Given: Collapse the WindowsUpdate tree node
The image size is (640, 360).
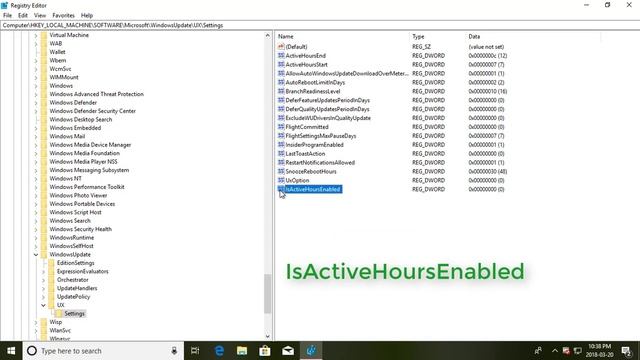Looking at the screenshot, I should pos(36,255).
